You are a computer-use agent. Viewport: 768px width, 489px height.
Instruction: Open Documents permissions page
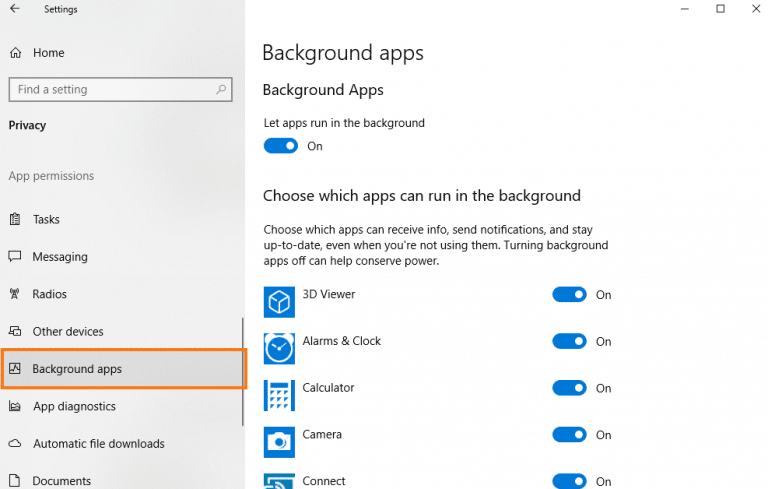click(x=62, y=481)
